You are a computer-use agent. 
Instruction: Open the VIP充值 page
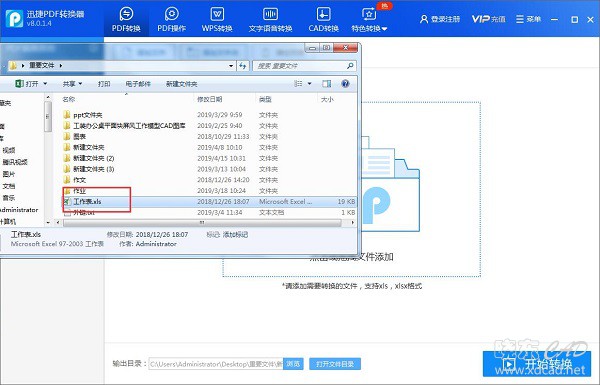[x=488, y=19]
